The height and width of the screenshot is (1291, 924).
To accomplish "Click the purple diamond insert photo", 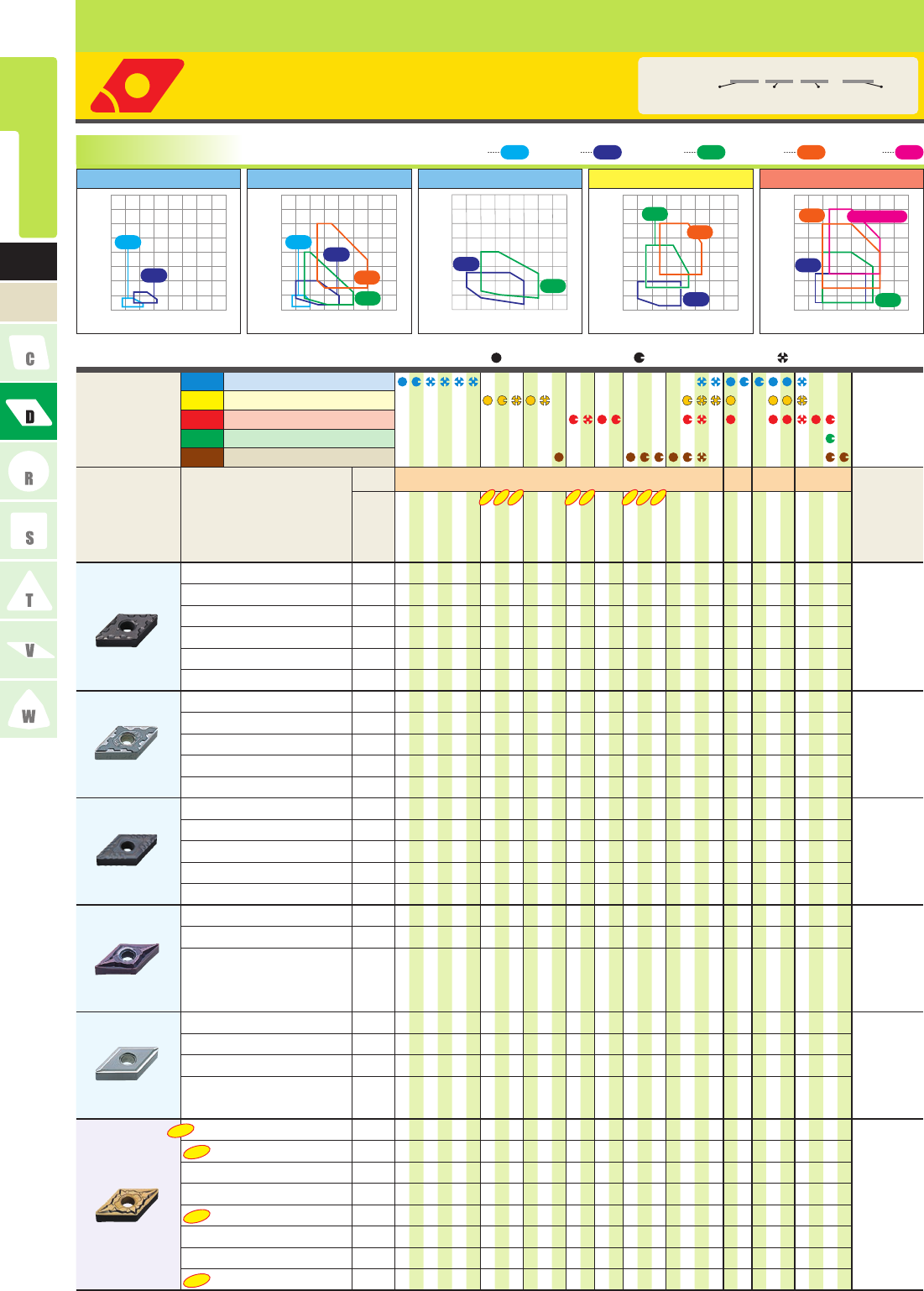I will pyautogui.click(x=127, y=958).
